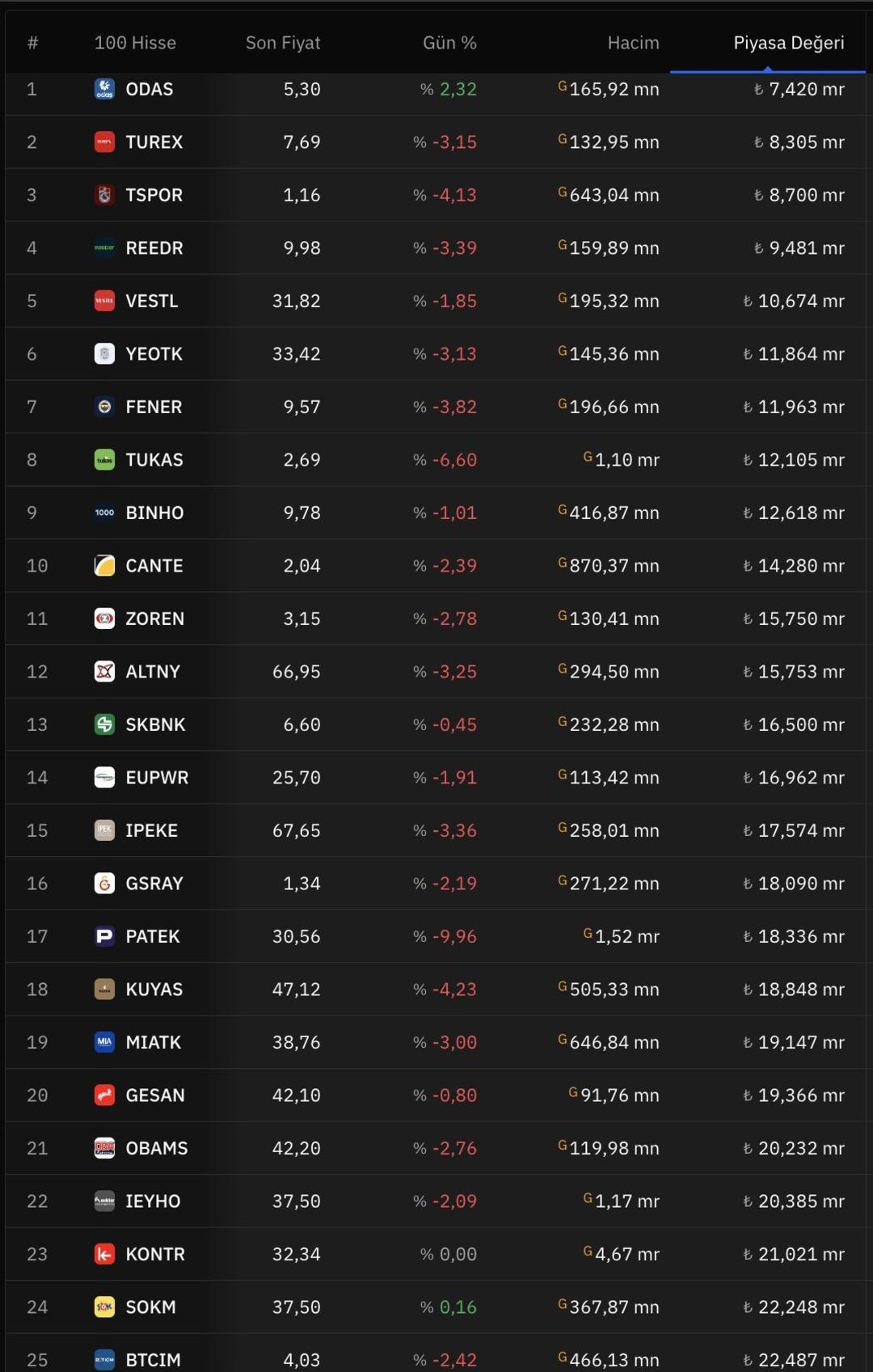
Task: Click the SKBNK green logo icon
Action: pyautogui.click(x=104, y=724)
